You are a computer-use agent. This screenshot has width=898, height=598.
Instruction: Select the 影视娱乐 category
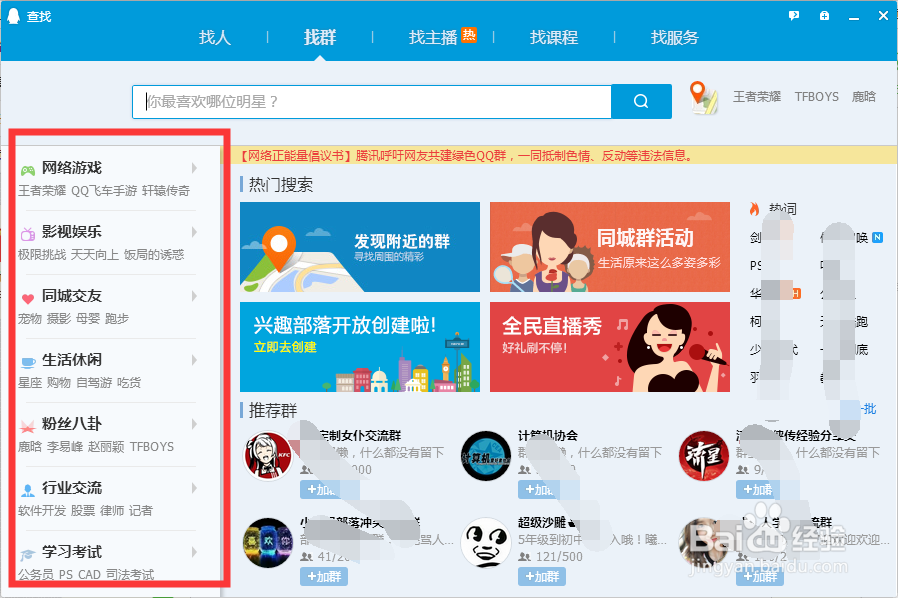(x=72, y=231)
